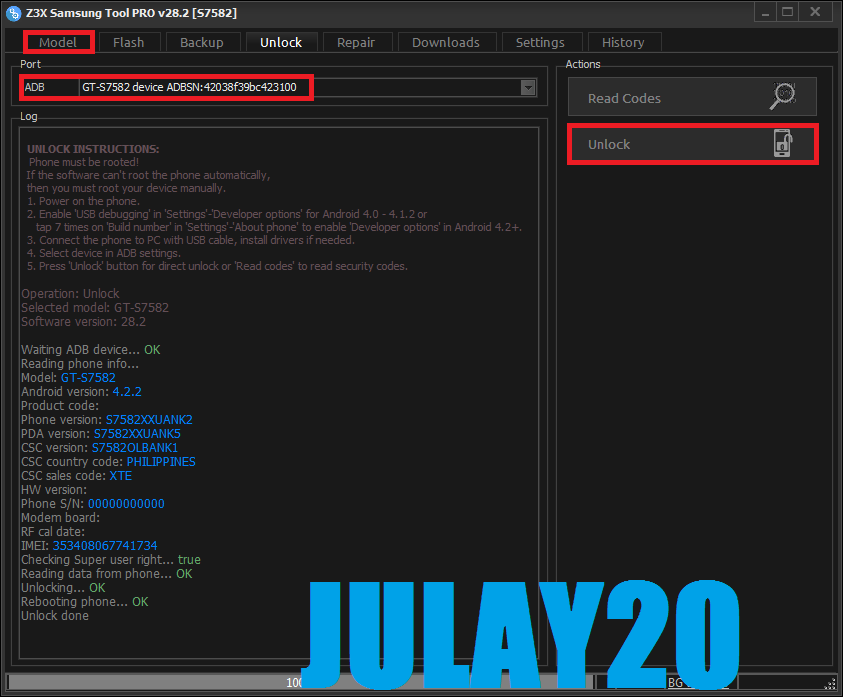Viewport: 843px width, 697px height.
Task: Click the CSC country code PHILIPPINES
Action: (161, 462)
